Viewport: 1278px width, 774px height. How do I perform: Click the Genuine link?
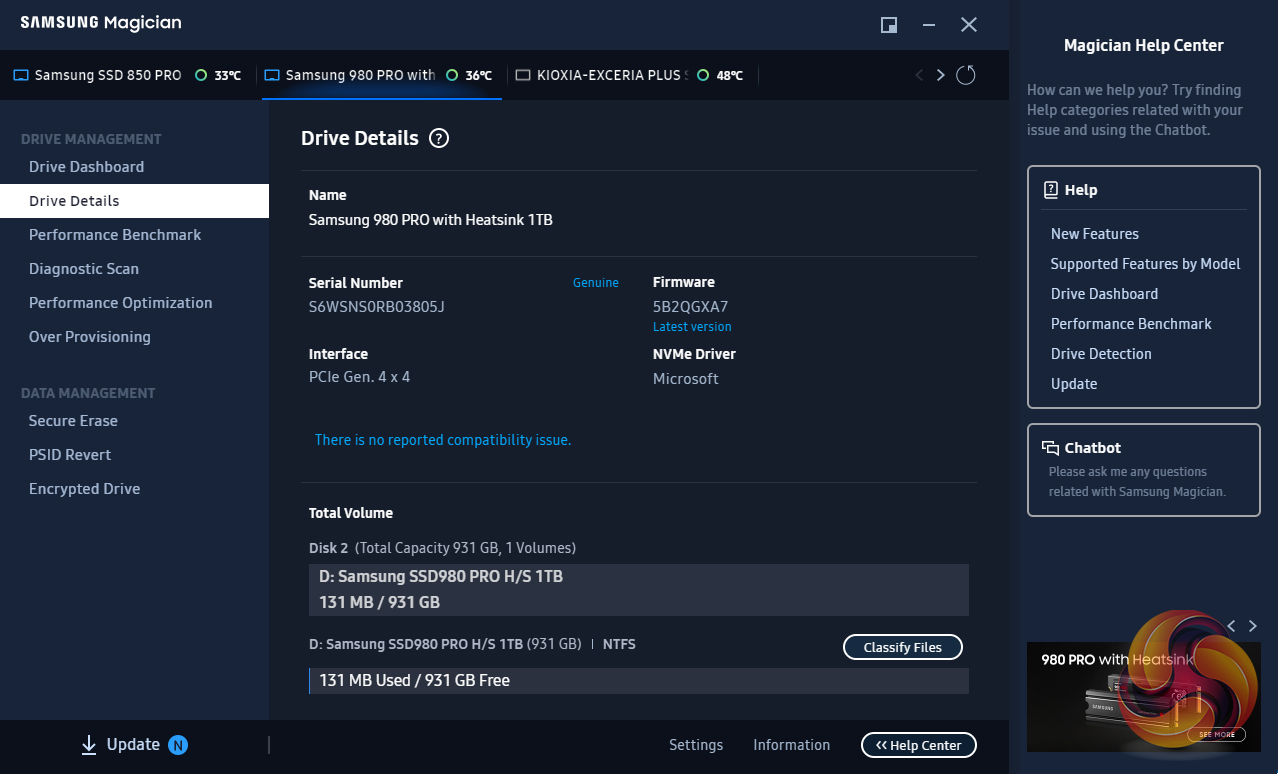tap(596, 283)
